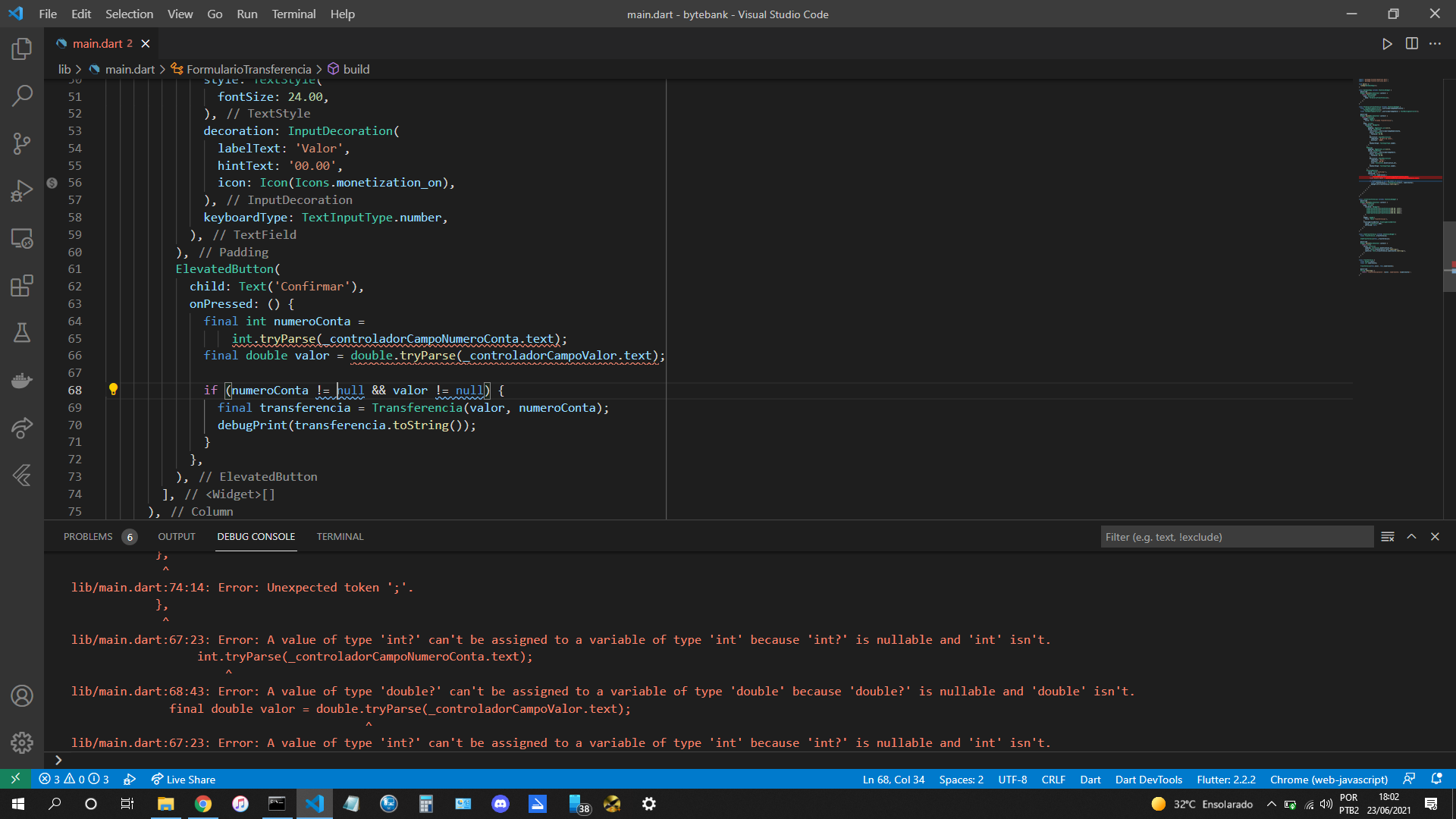The width and height of the screenshot is (1456, 819).
Task: Open the Manage gear menu
Action: 22,742
